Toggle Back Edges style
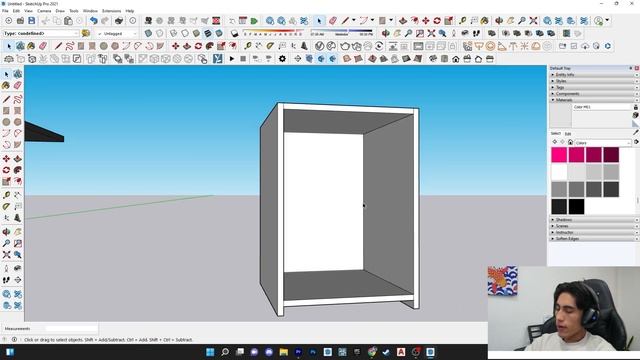 tap(160, 33)
